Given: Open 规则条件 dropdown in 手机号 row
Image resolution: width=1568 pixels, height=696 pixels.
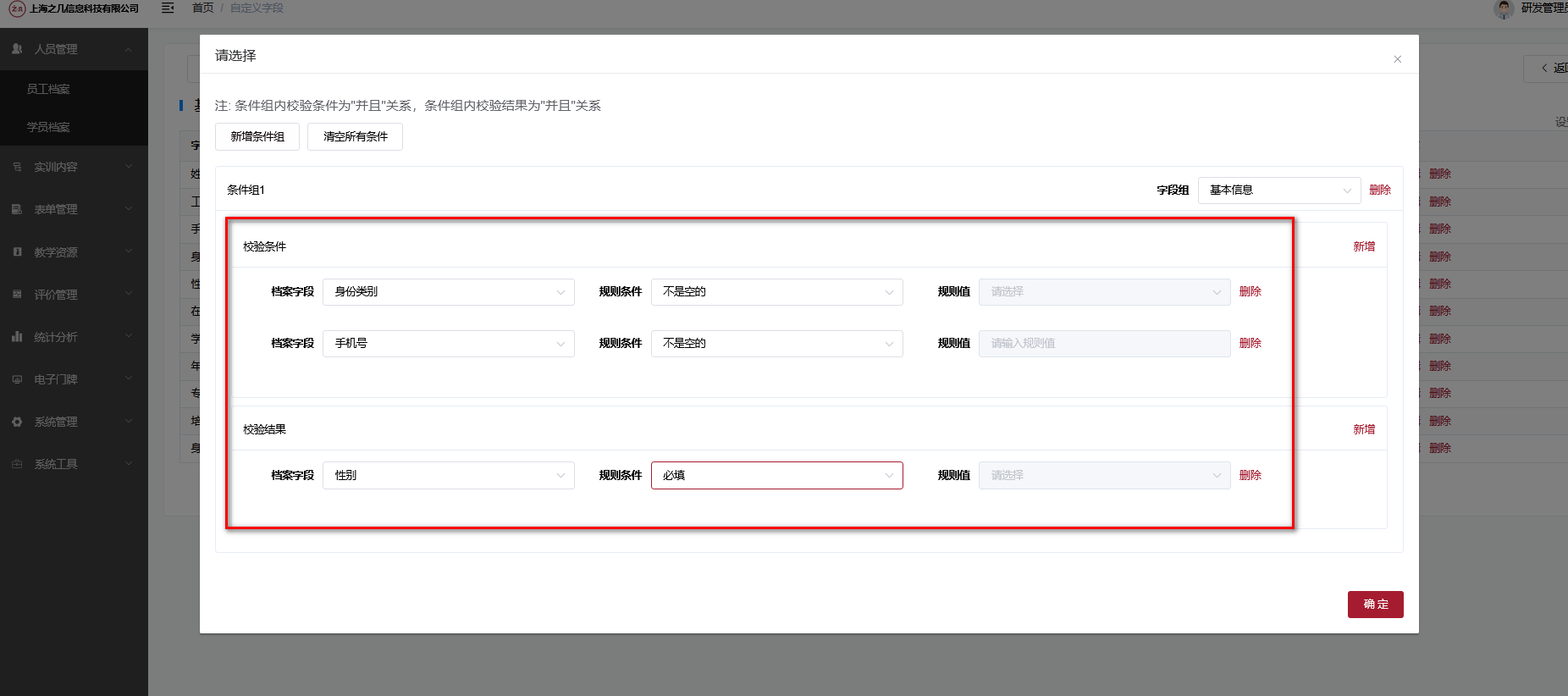Looking at the screenshot, I should pos(776,344).
